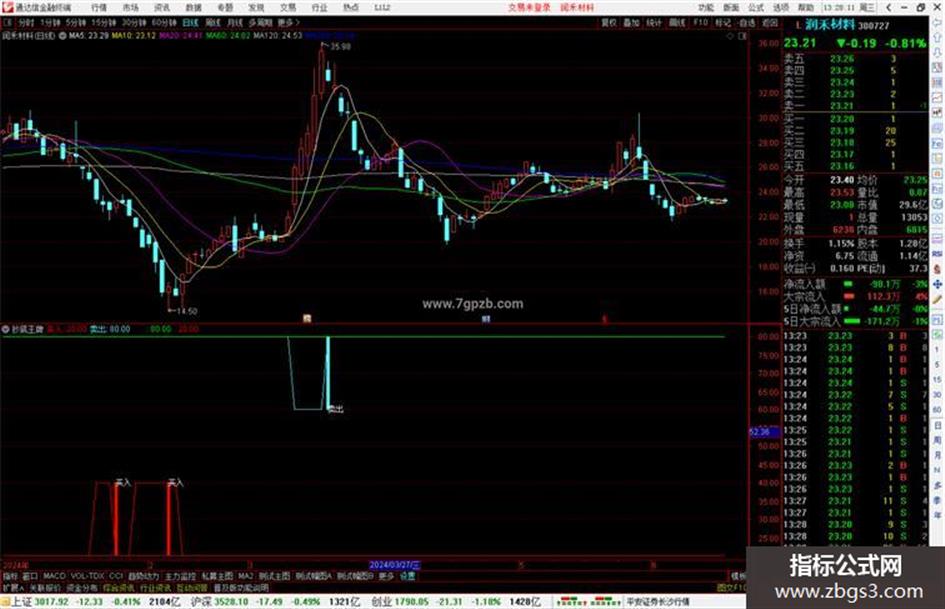The width and height of the screenshot is (945, 609).
Task: Click the pencil icon in right sidebar
Action: point(938,298)
